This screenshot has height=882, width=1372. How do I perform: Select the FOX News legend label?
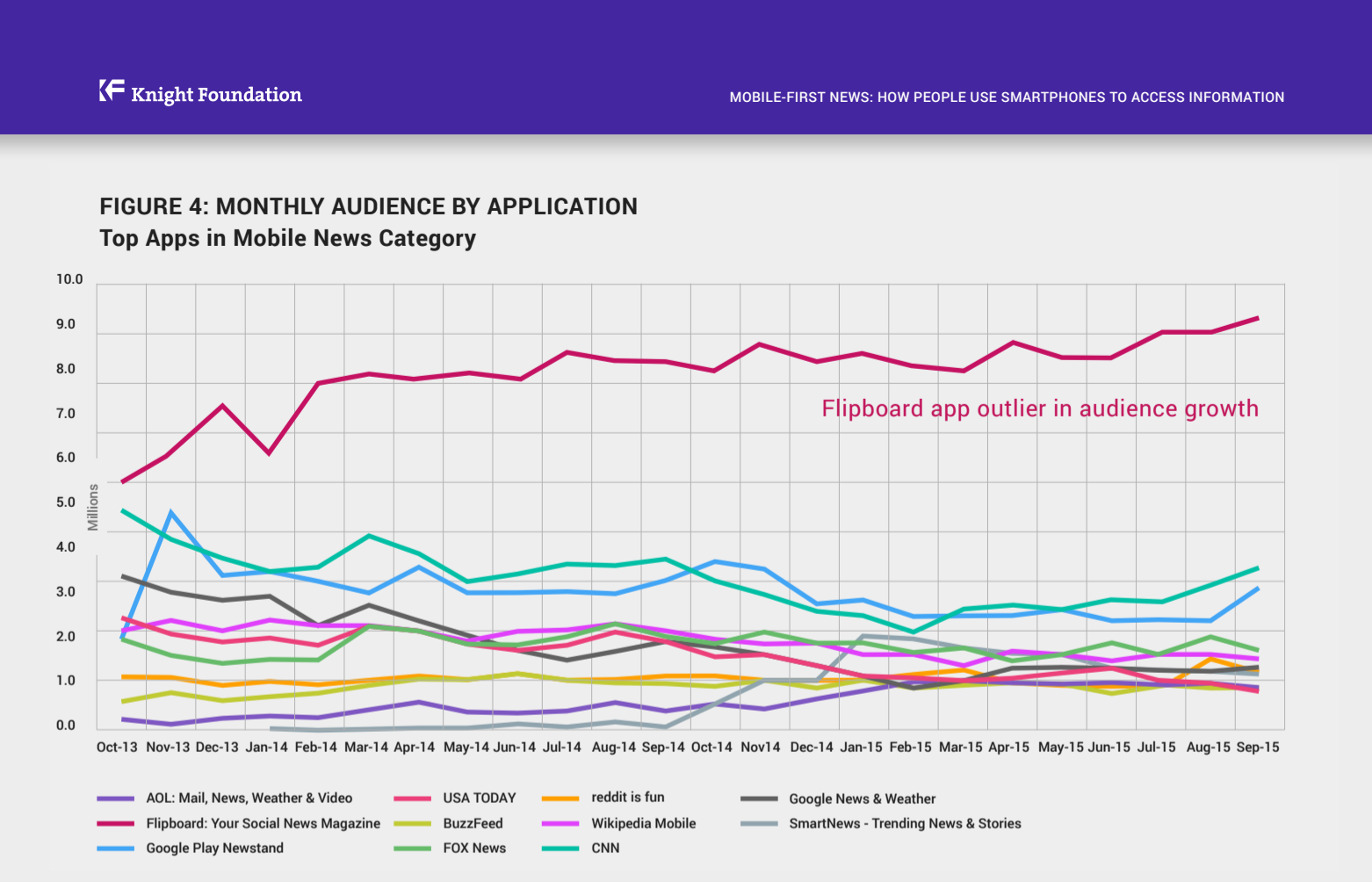[474, 848]
